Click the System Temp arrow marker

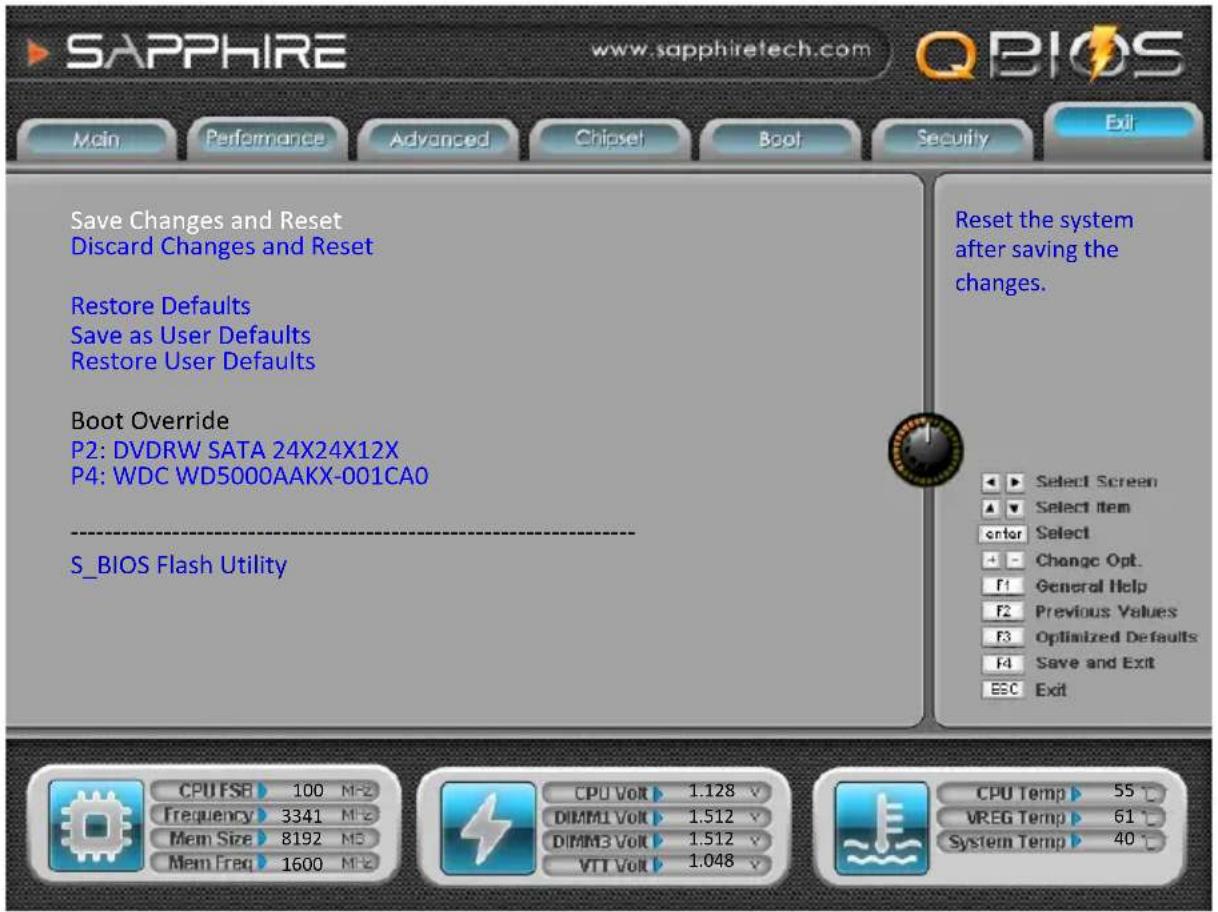point(1077,842)
